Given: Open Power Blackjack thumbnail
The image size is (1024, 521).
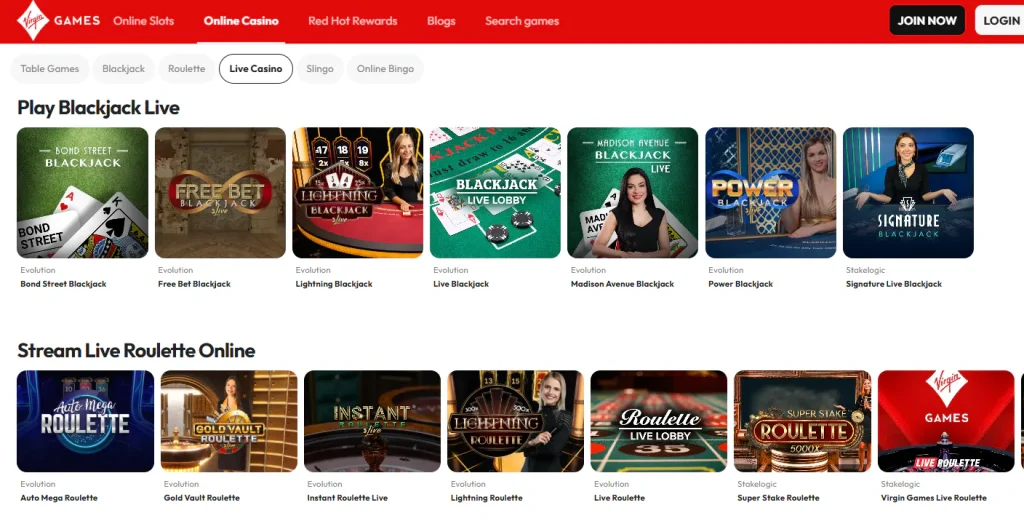Looking at the screenshot, I should 771,193.
